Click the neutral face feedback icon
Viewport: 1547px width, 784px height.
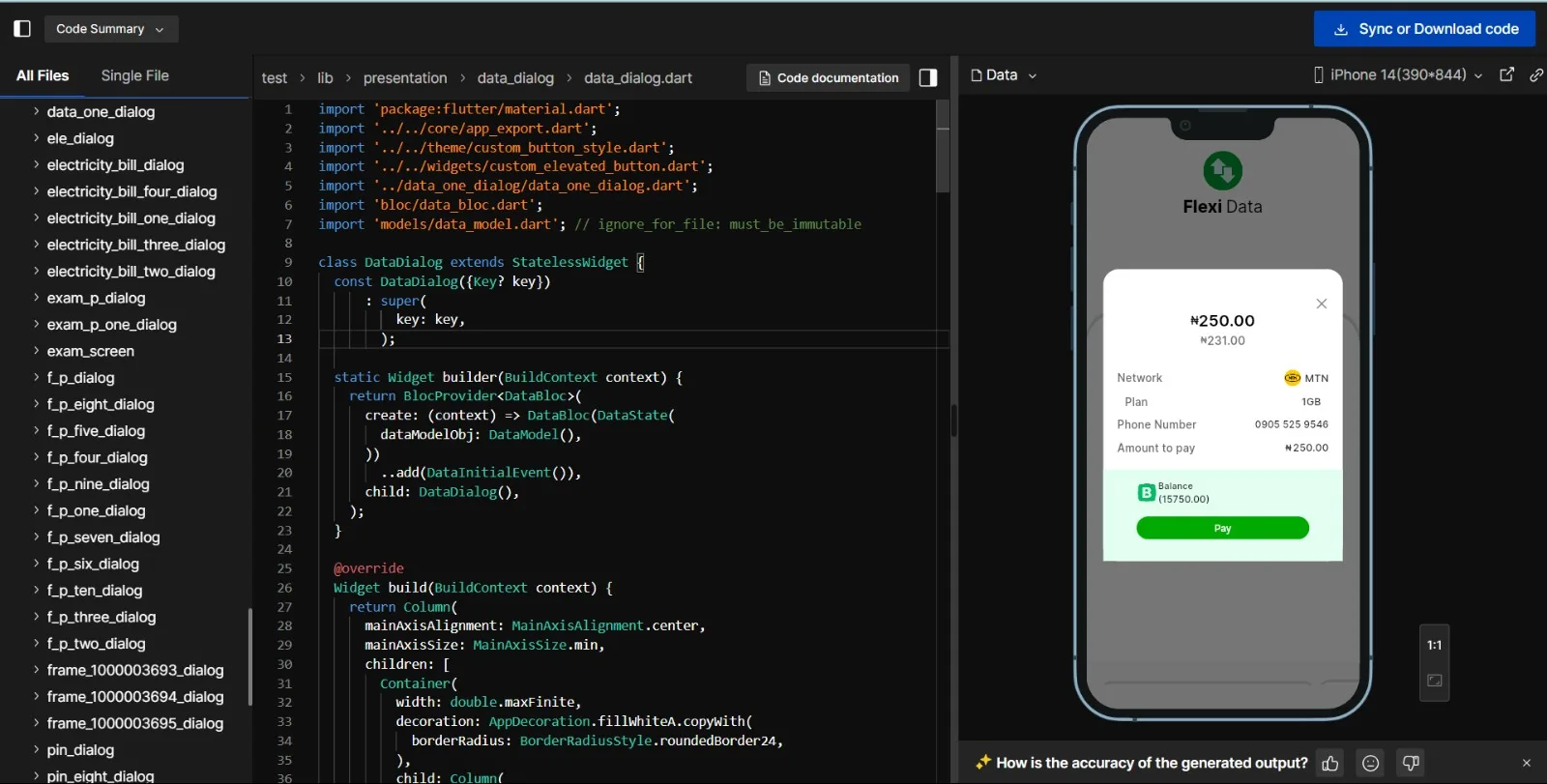[1370, 764]
